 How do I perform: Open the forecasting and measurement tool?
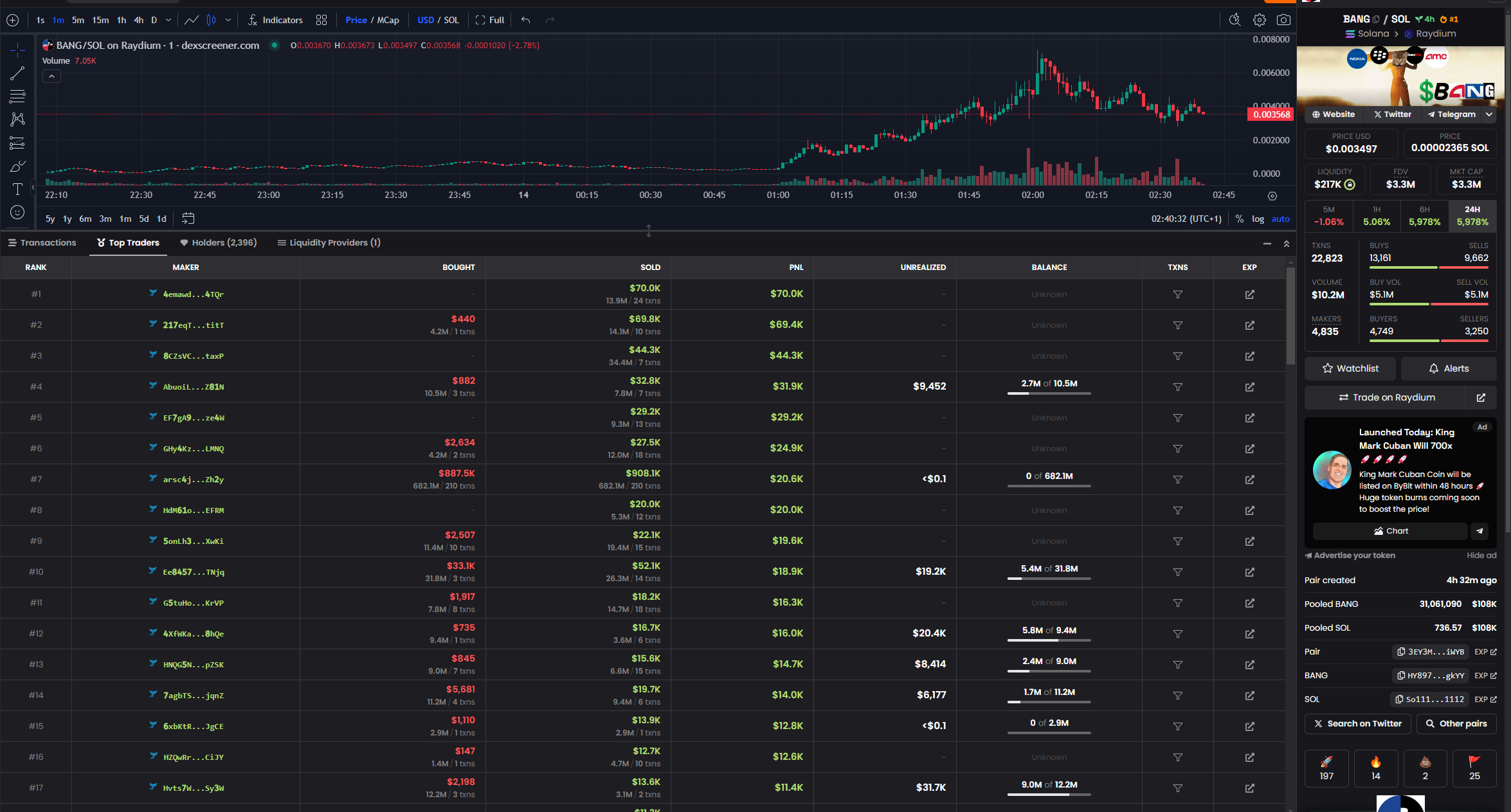[17, 143]
